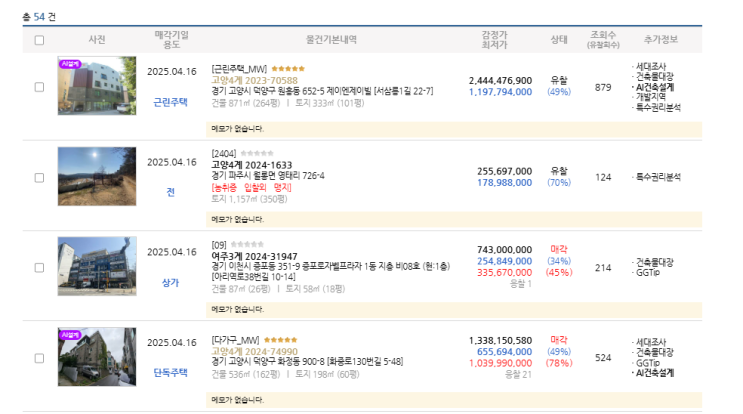This screenshot has height=414, width=743.
Task: Click the star rating on the [09] listing
Action: pyautogui.click(x=247, y=243)
